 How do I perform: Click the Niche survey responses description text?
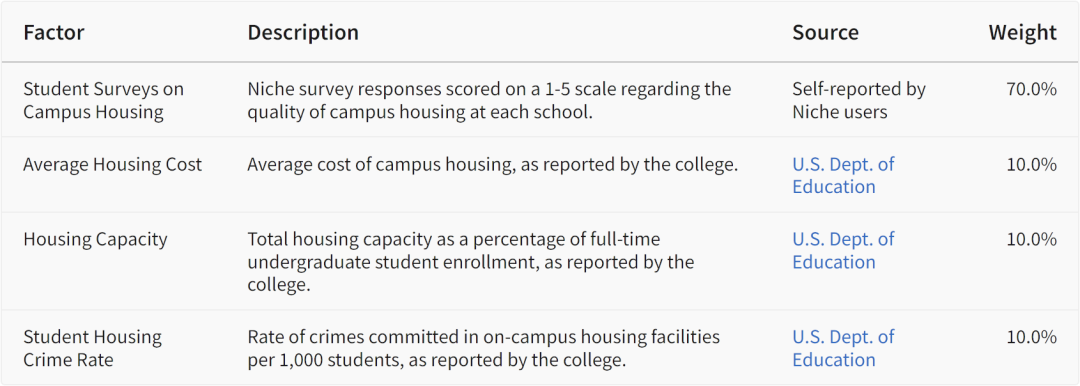[489, 100]
